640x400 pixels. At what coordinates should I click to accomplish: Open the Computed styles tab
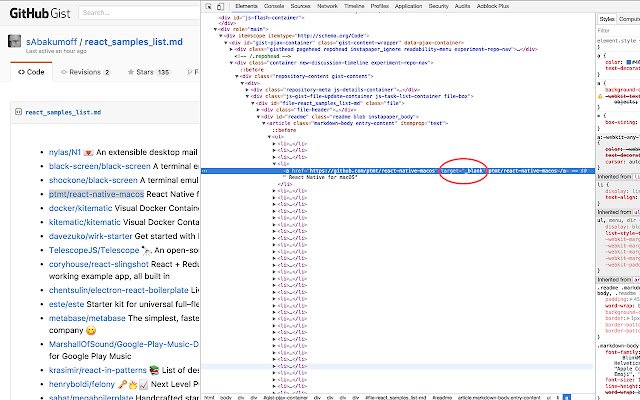(x=629, y=18)
